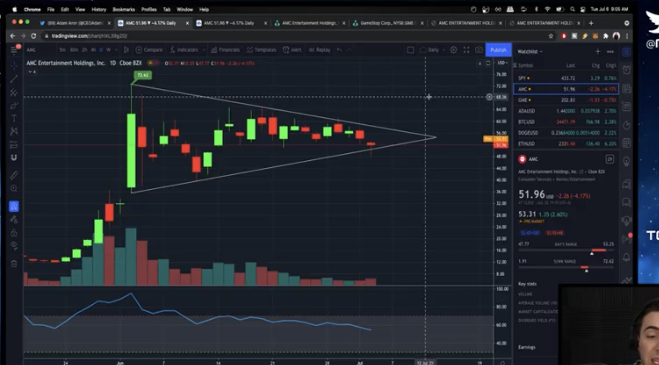Select DOGEUSD row in the watchlist

click(x=566, y=133)
